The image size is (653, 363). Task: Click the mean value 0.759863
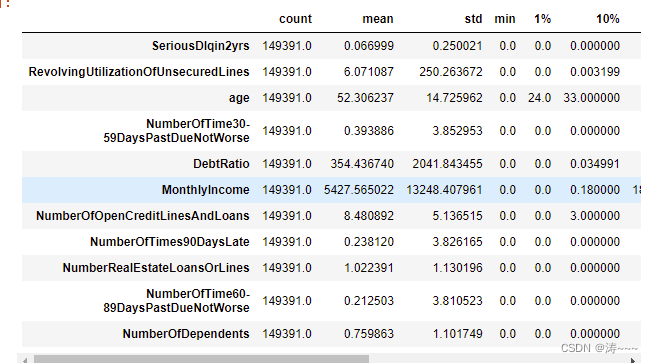coord(369,334)
